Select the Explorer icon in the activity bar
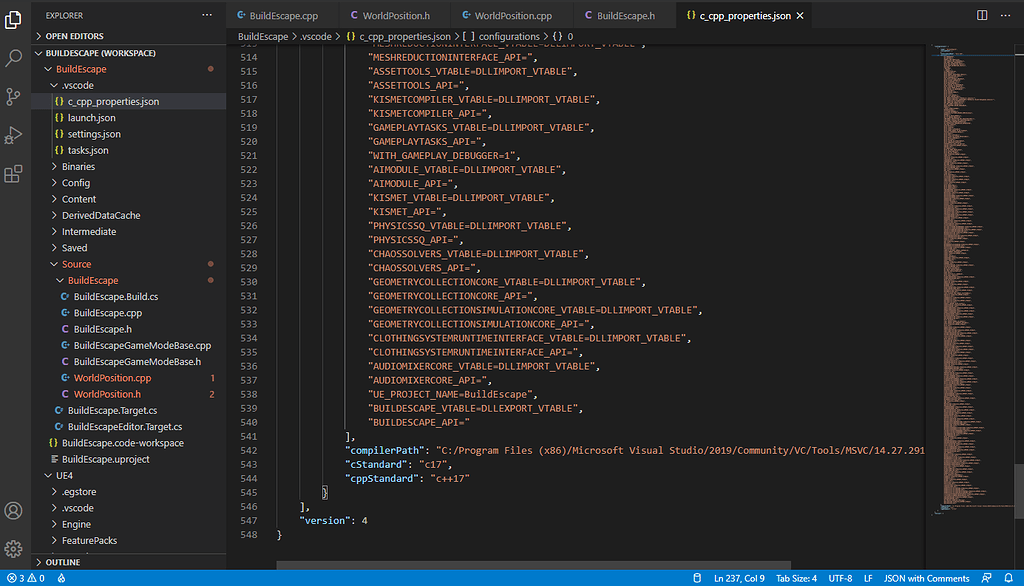The width and height of the screenshot is (1024, 586). coord(13,19)
